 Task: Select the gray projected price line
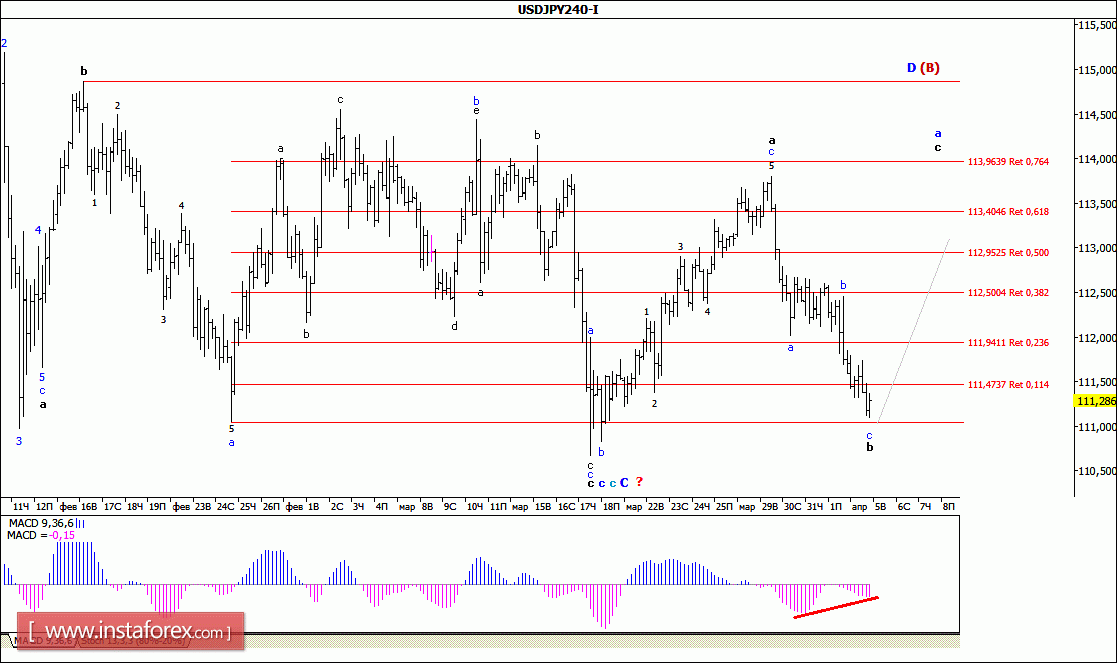coord(913,330)
